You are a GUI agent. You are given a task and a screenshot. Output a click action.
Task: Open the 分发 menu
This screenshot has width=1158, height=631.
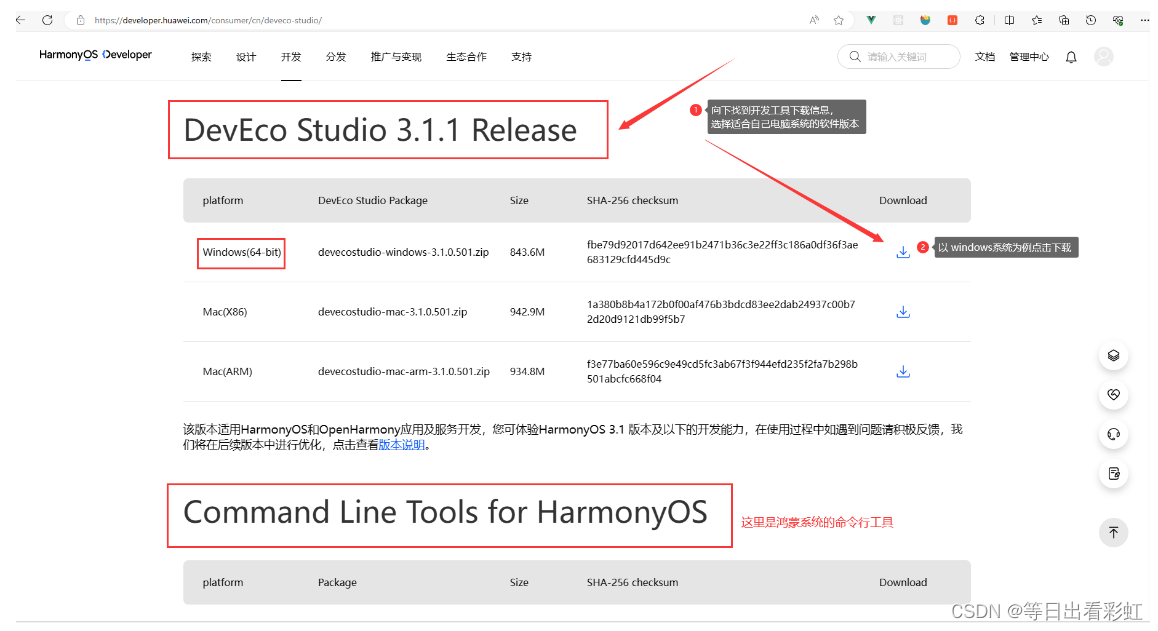pyautogui.click(x=336, y=57)
